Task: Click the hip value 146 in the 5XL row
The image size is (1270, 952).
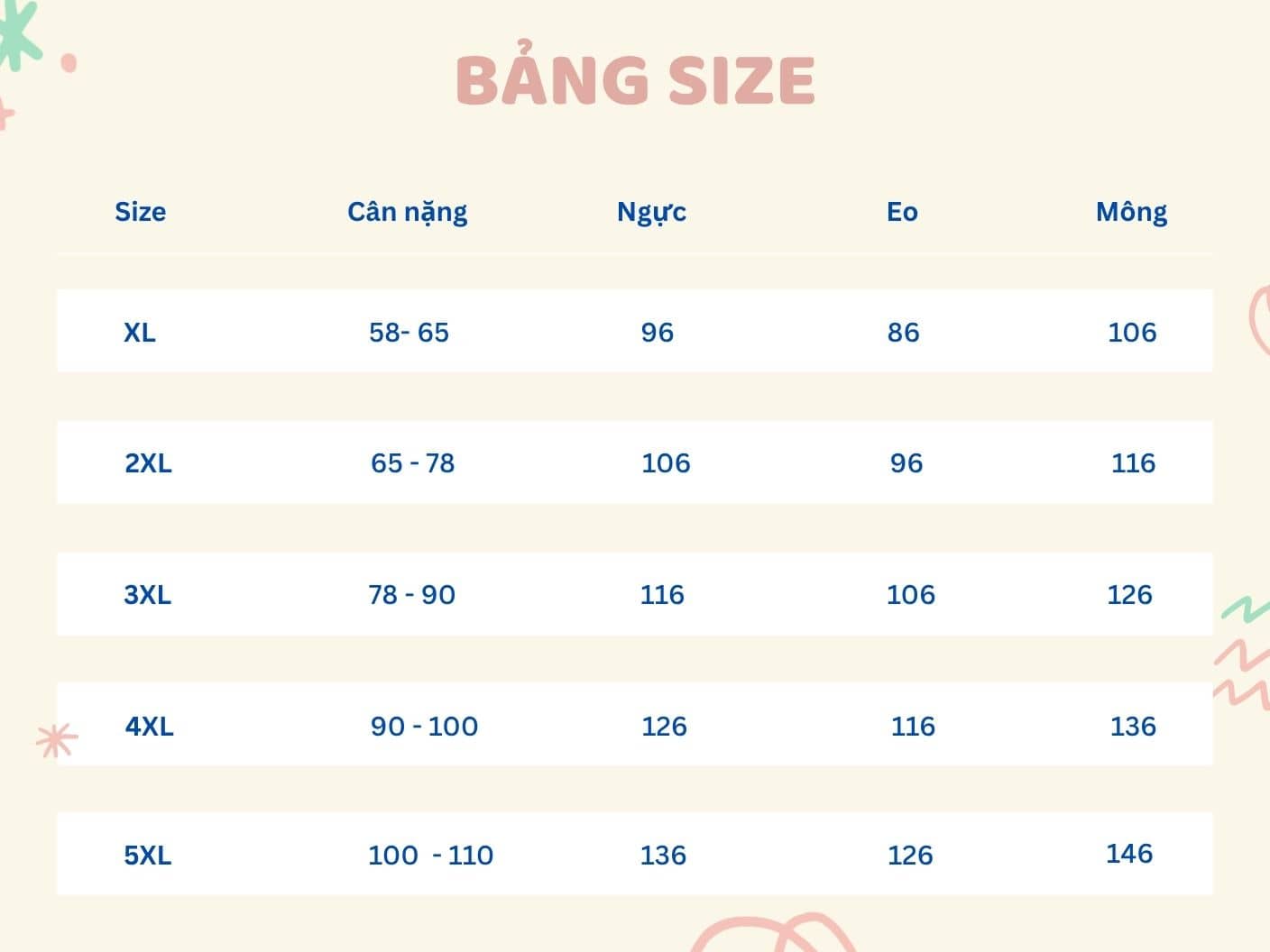Action: [1129, 854]
